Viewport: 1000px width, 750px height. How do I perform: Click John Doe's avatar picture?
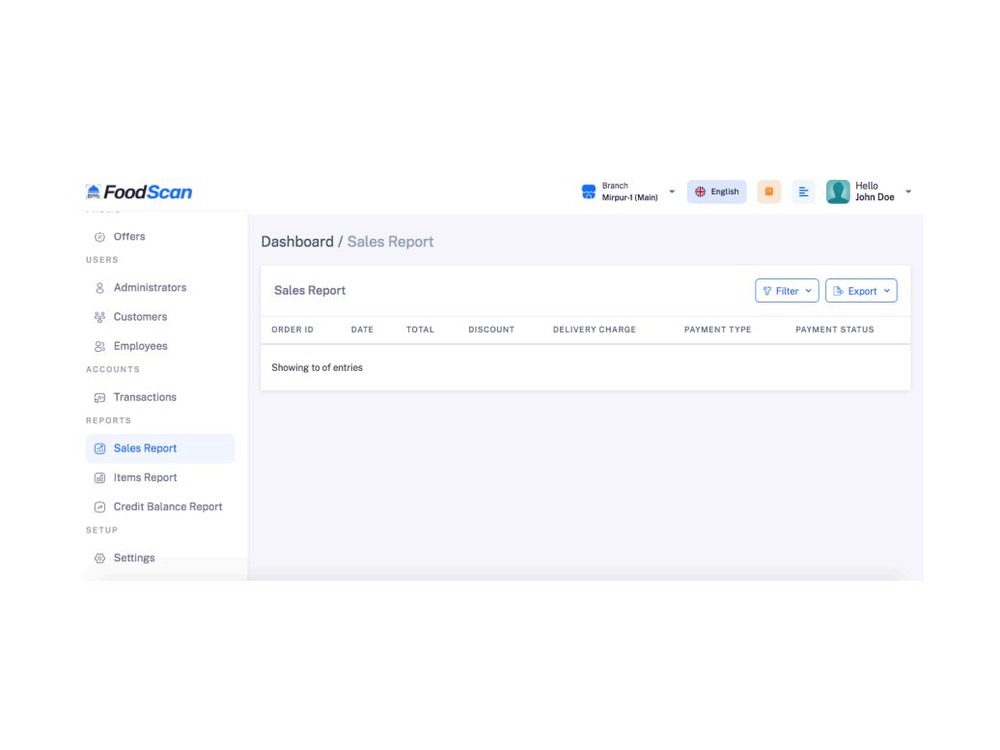click(x=838, y=191)
